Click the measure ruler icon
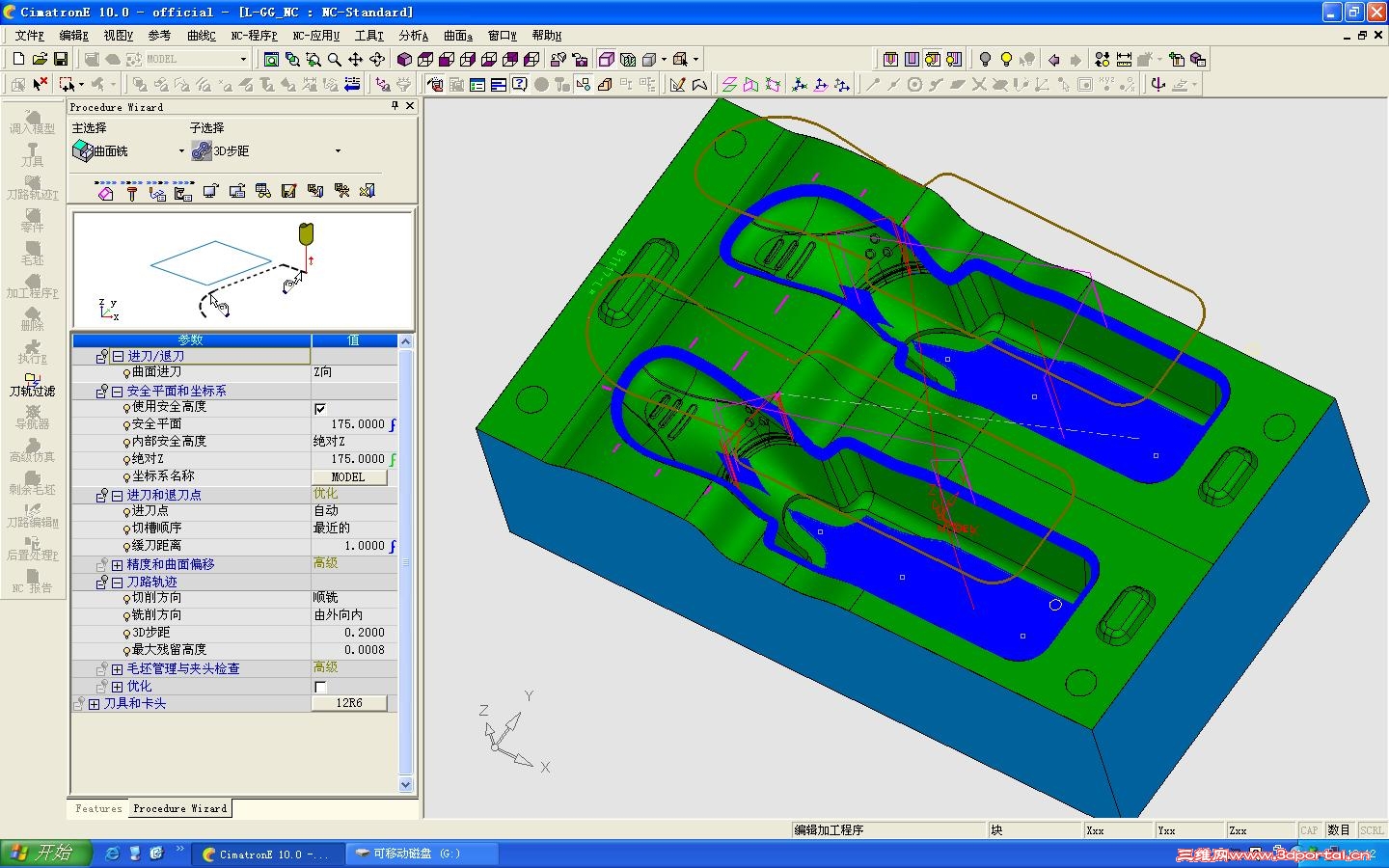 pyautogui.click(x=1124, y=60)
